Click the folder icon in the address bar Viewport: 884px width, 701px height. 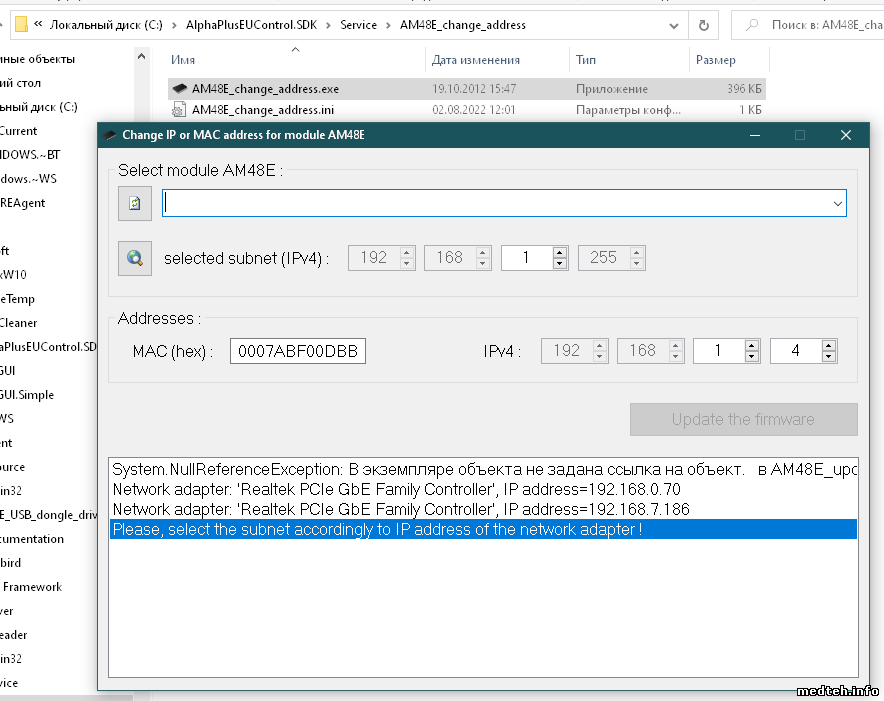[21, 25]
